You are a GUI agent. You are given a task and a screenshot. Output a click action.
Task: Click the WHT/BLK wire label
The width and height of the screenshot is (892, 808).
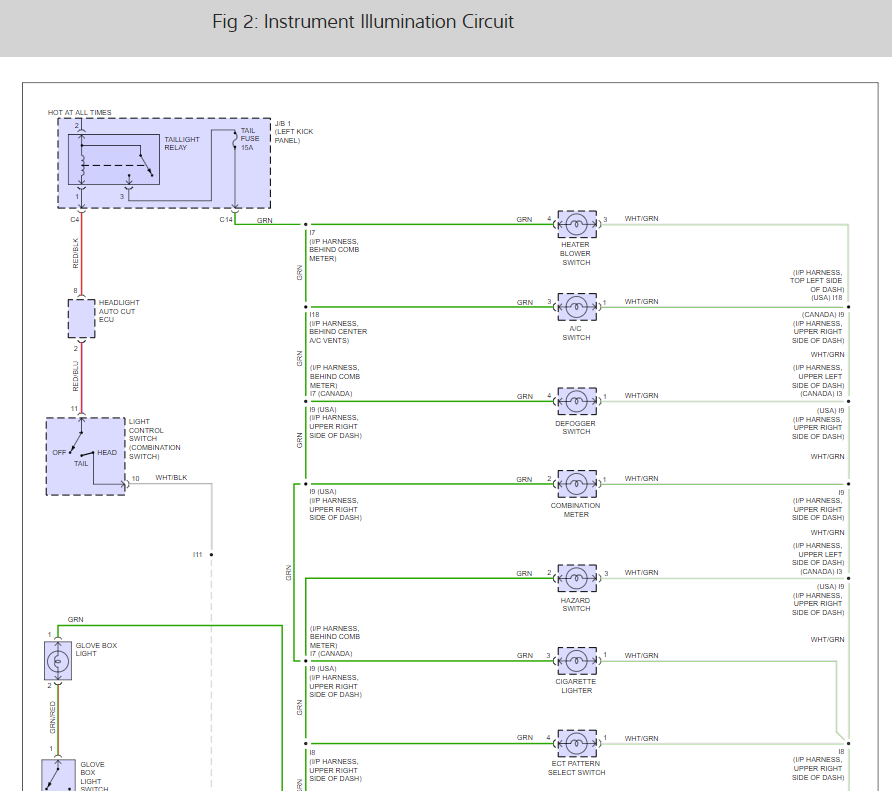coord(173,478)
